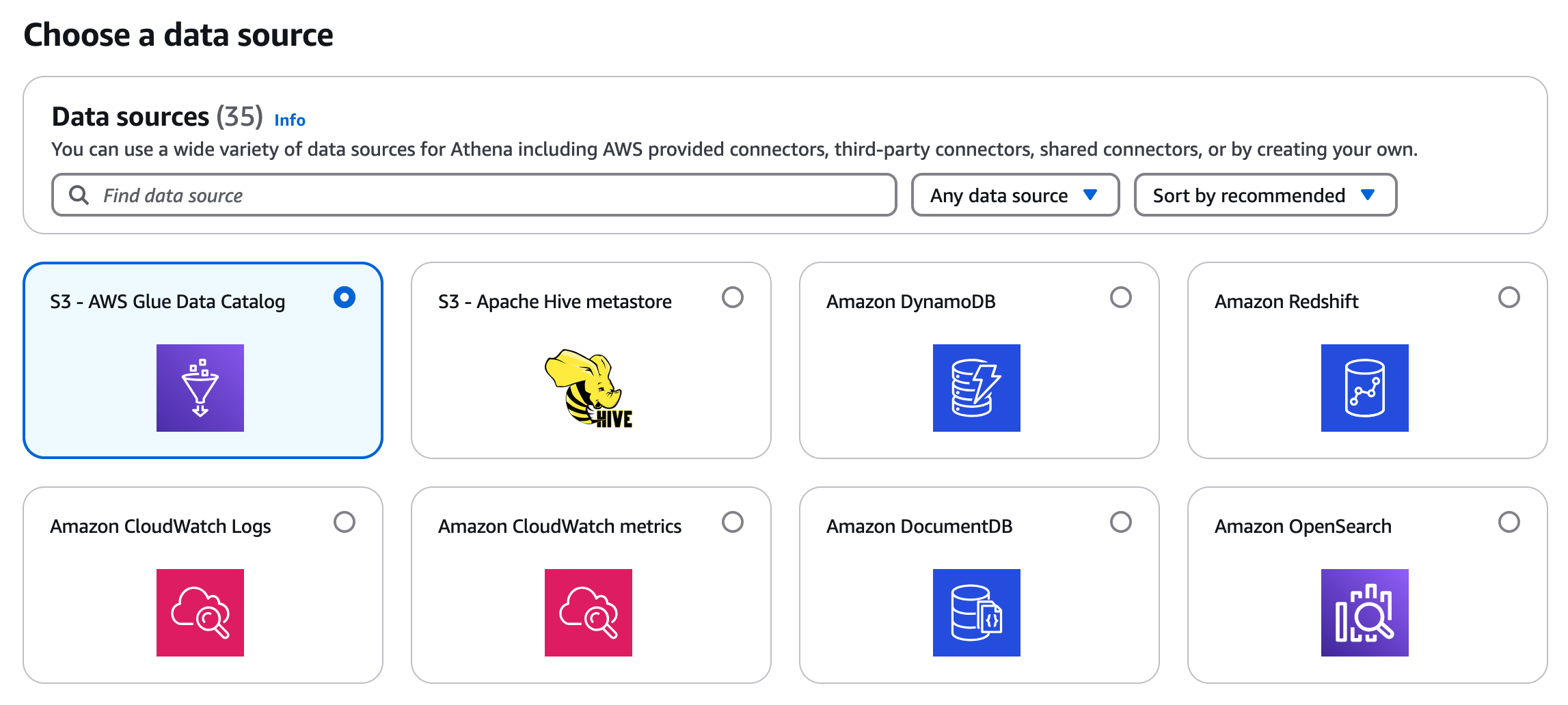Image resolution: width=1568 pixels, height=705 pixels.
Task: Select the Amazon DynamoDB radio button
Action: point(1121,297)
